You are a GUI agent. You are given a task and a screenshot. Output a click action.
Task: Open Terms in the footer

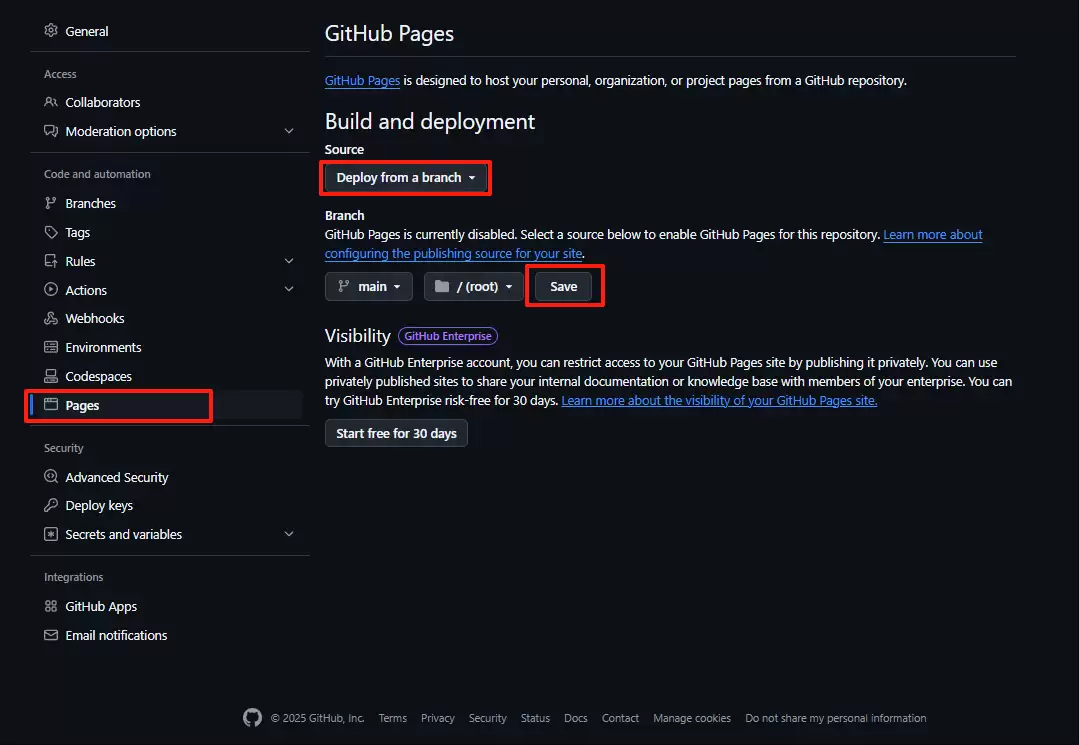pos(392,717)
